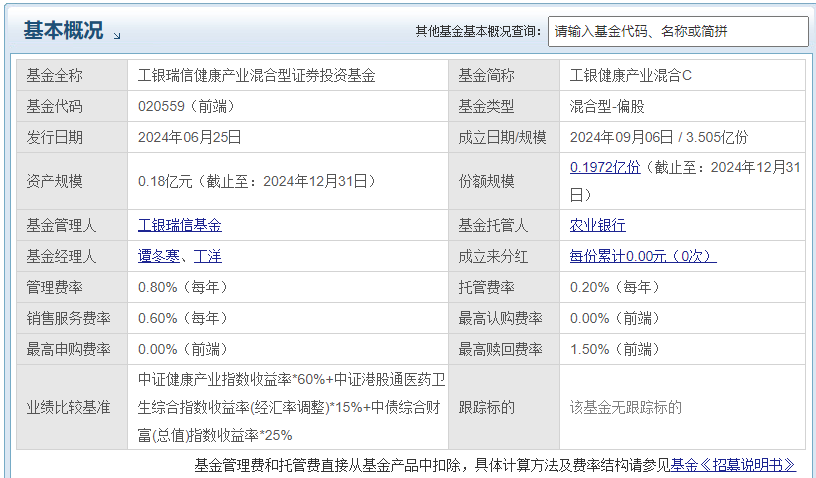
Task: Click the asset scale value 0.18亿元
Action: pyautogui.click(x=165, y=181)
